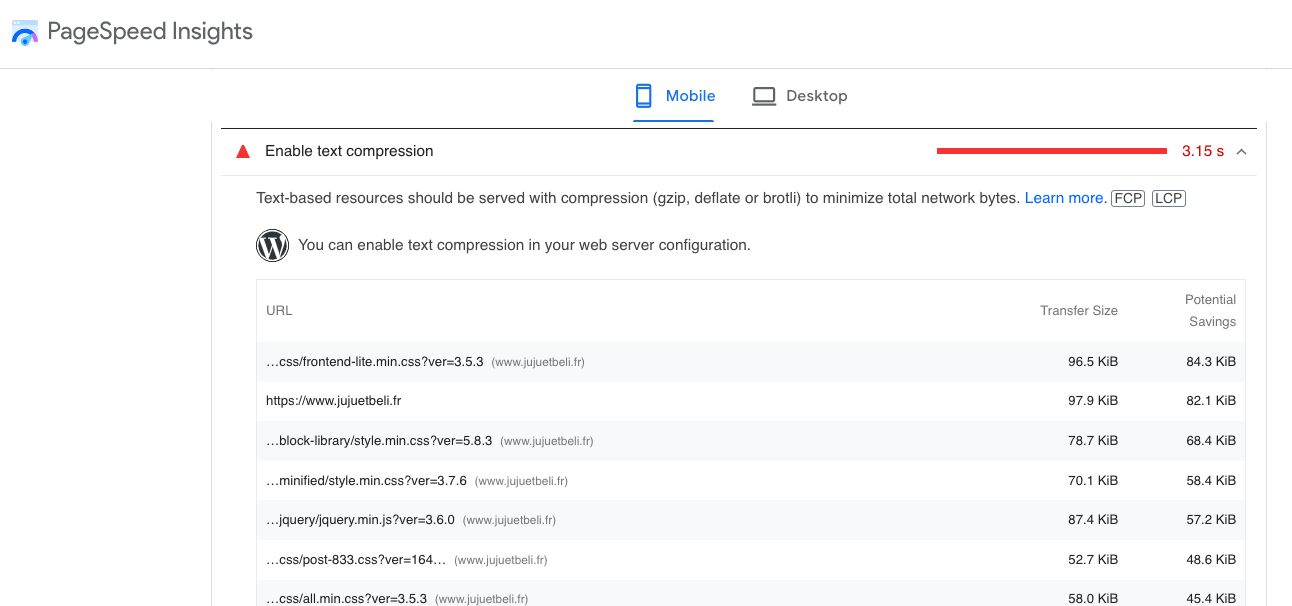
Task: Click the block-library/style.min.css URL
Action: coord(379,441)
